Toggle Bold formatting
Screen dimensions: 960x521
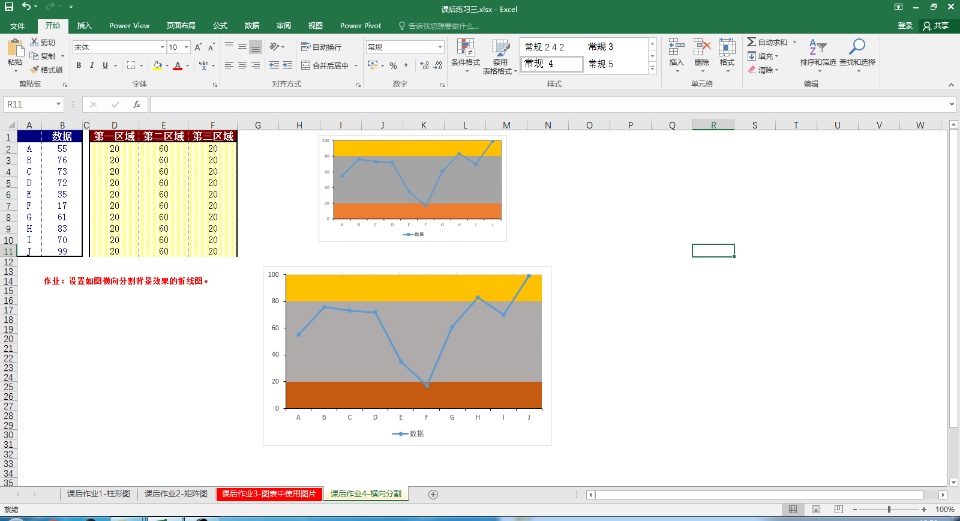[x=78, y=66]
